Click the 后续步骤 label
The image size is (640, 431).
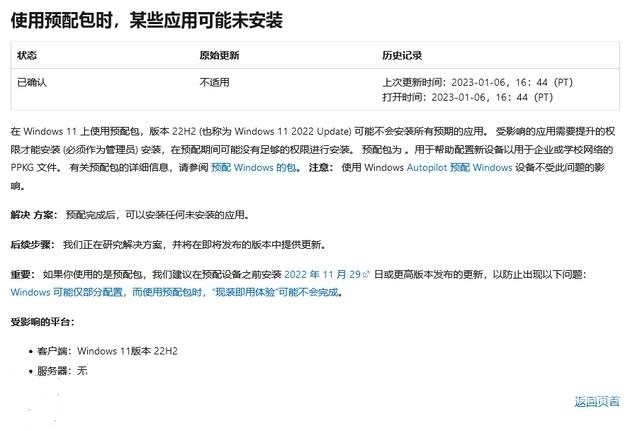33,244
